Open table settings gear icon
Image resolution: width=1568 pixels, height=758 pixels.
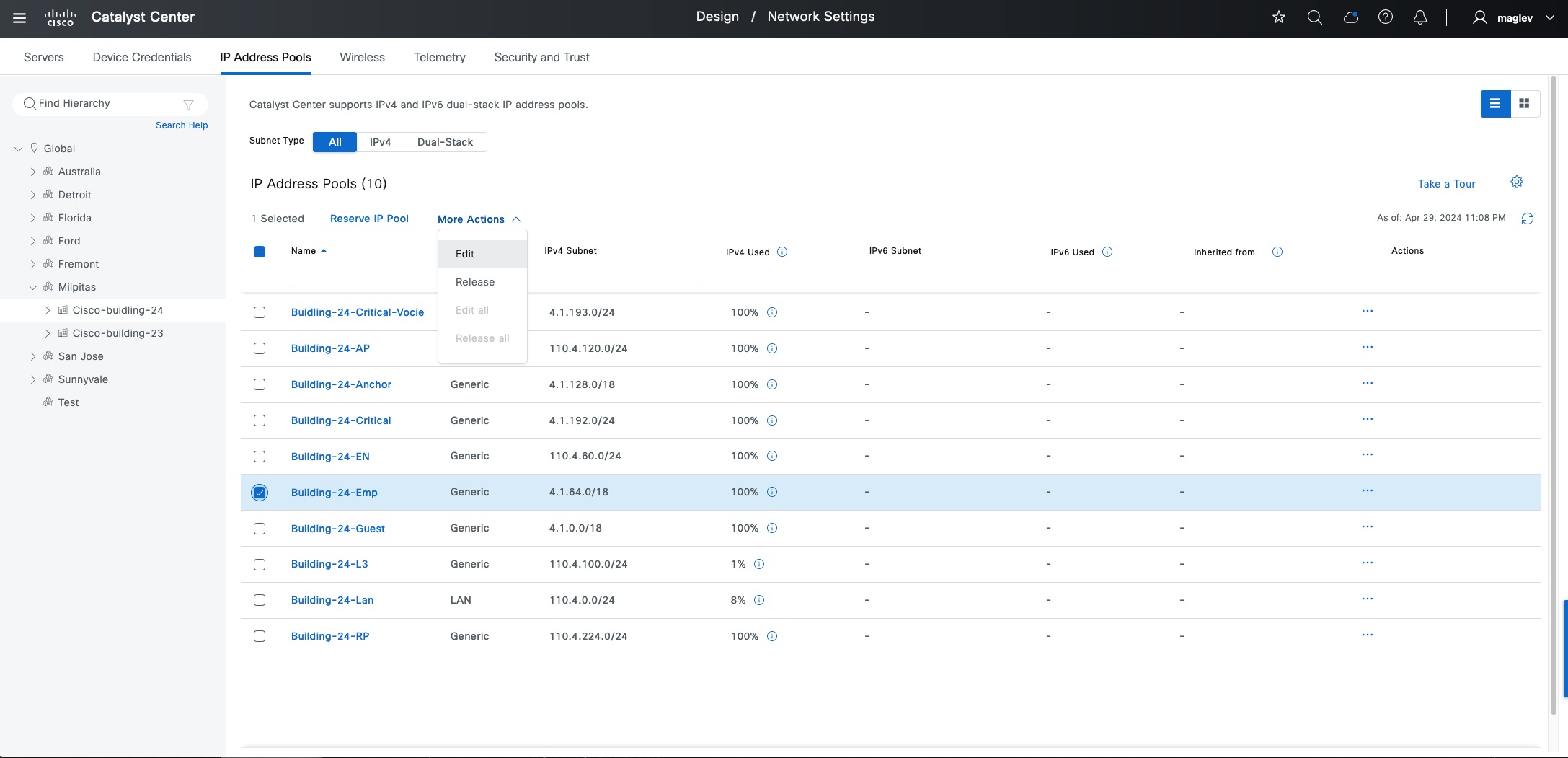[1517, 182]
